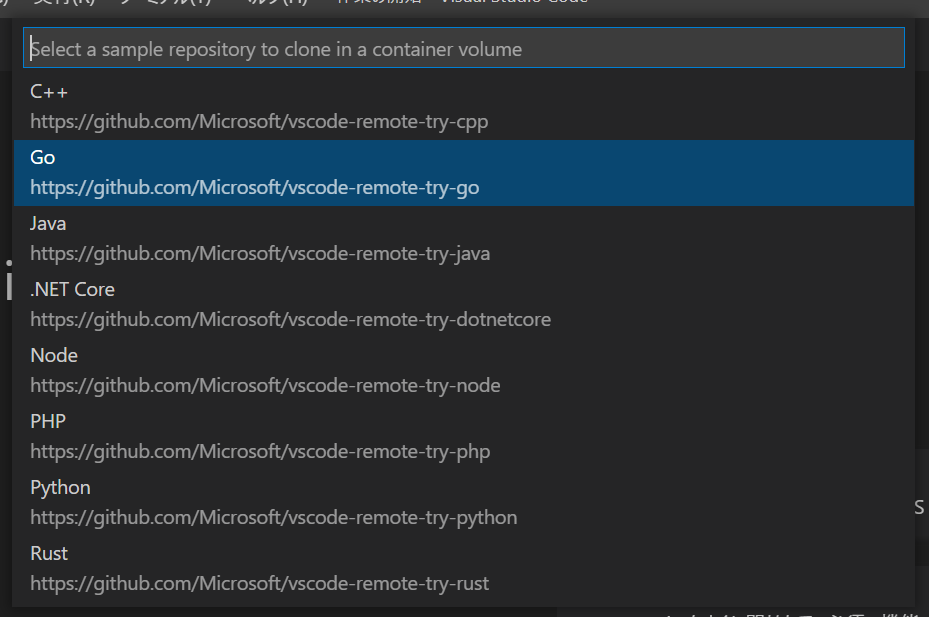929x617 pixels.
Task: Click the vscode-remote-try-cpp URL
Action: point(259,122)
